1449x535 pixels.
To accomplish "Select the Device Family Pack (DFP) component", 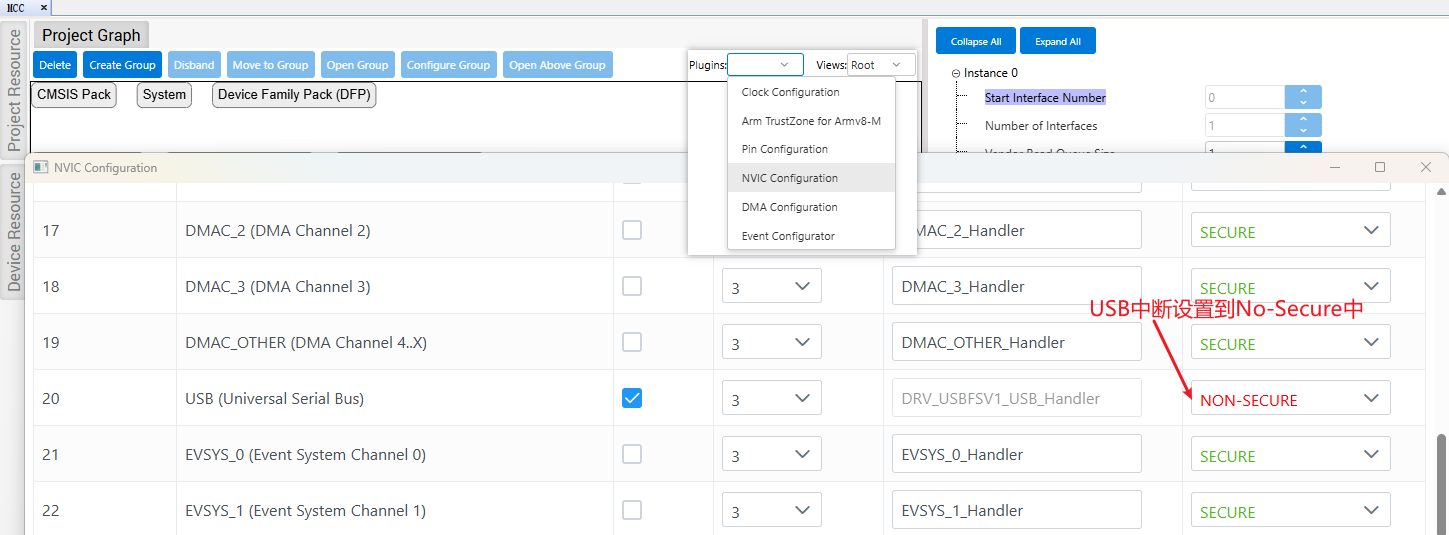I will pyautogui.click(x=294, y=95).
